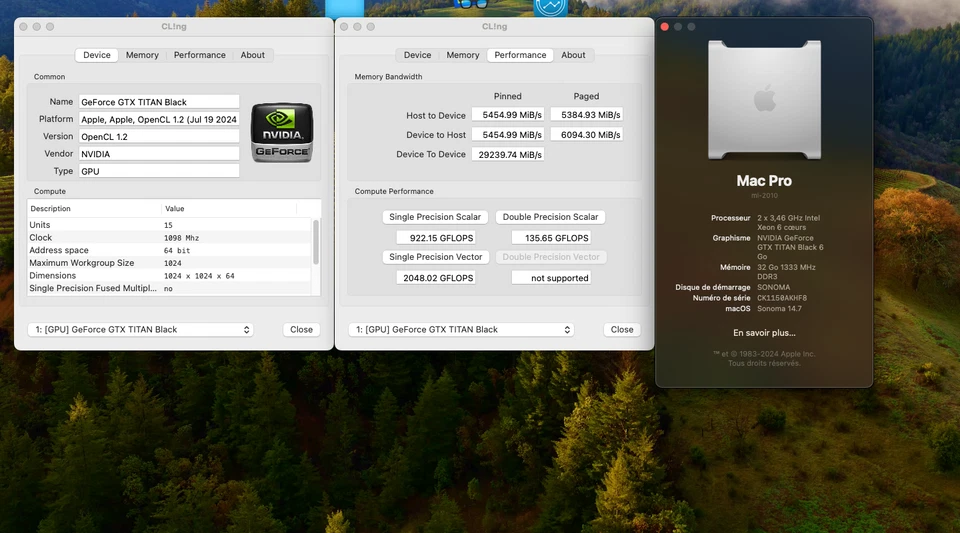Select the Dimensions row
This screenshot has width=960, height=533.
tap(170, 275)
